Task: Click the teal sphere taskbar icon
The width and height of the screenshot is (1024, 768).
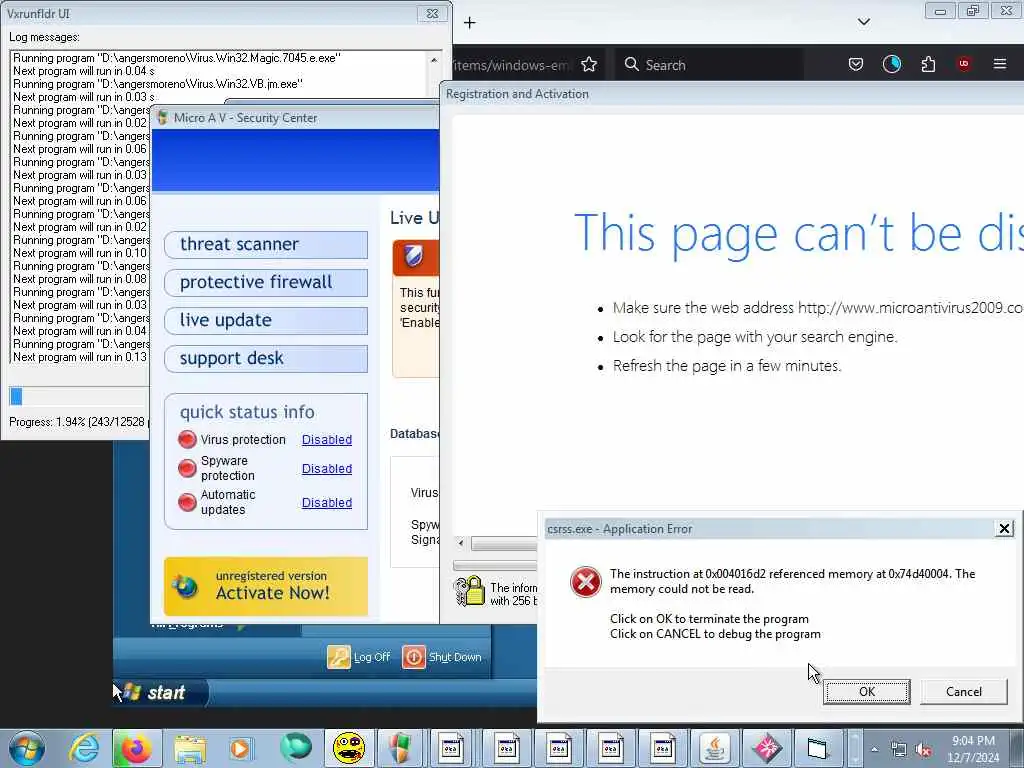Action: [296, 748]
